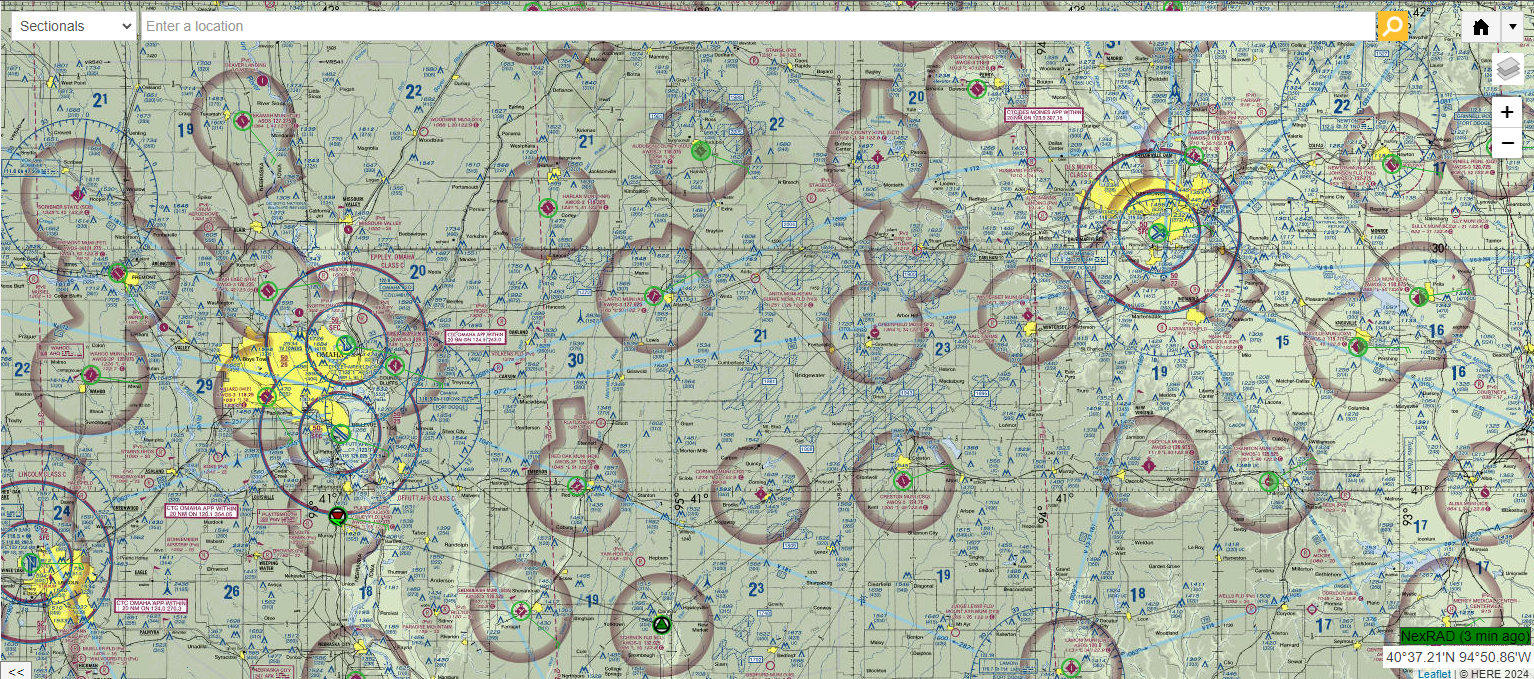Click the green-circled Des Moines airport marker

click(1157, 233)
